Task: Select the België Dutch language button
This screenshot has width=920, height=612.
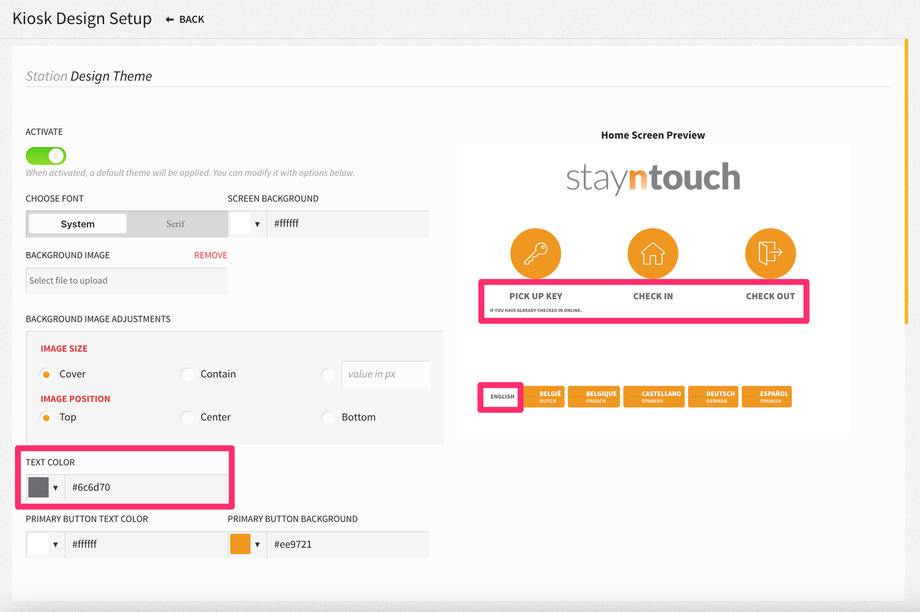Action: pyautogui.click(x=544, y=397)
